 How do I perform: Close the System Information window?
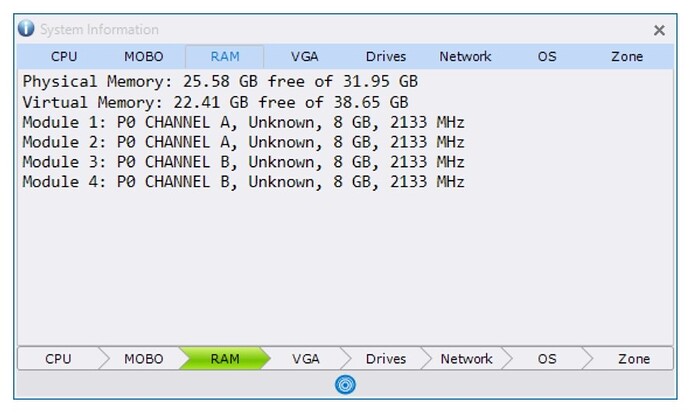(x=659, y=30)
